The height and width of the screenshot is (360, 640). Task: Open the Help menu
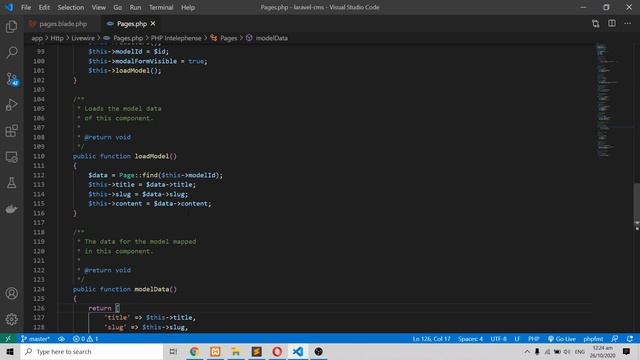(x=188, y=7)
